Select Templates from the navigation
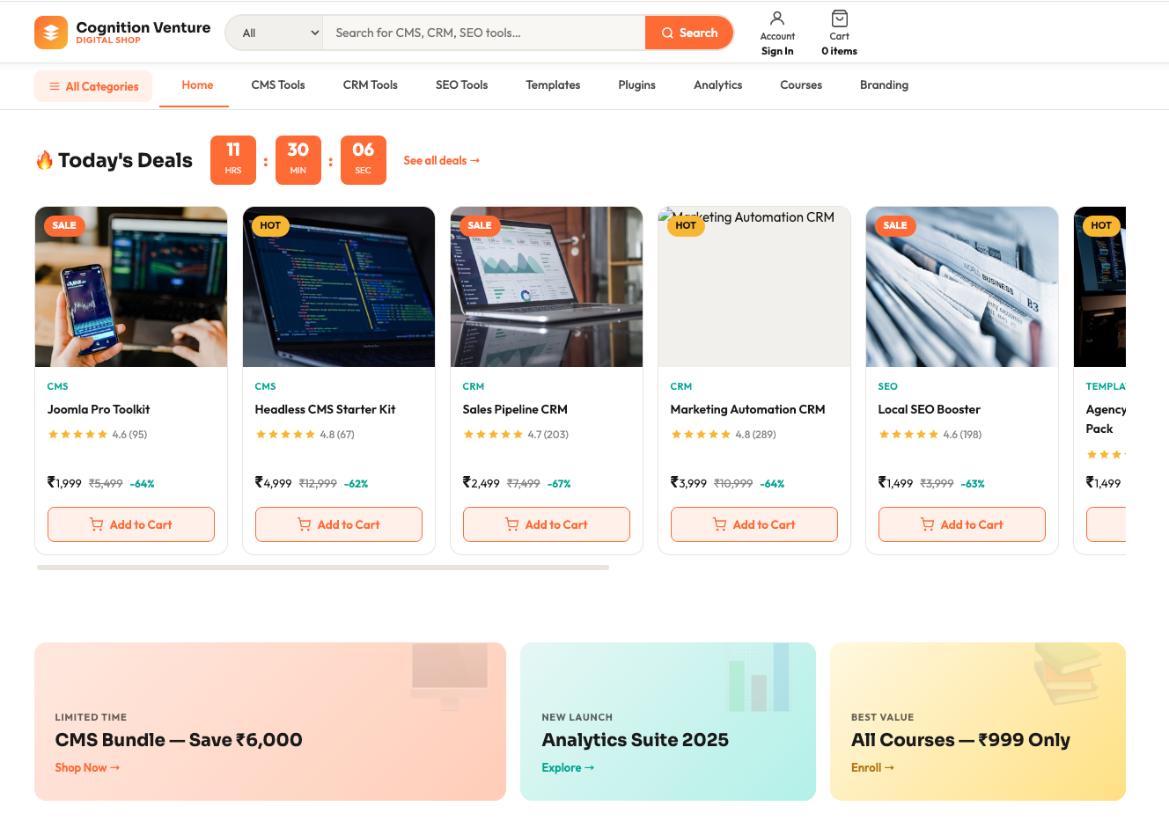Viewport: 1169px width, 828px height. point(554,85)
